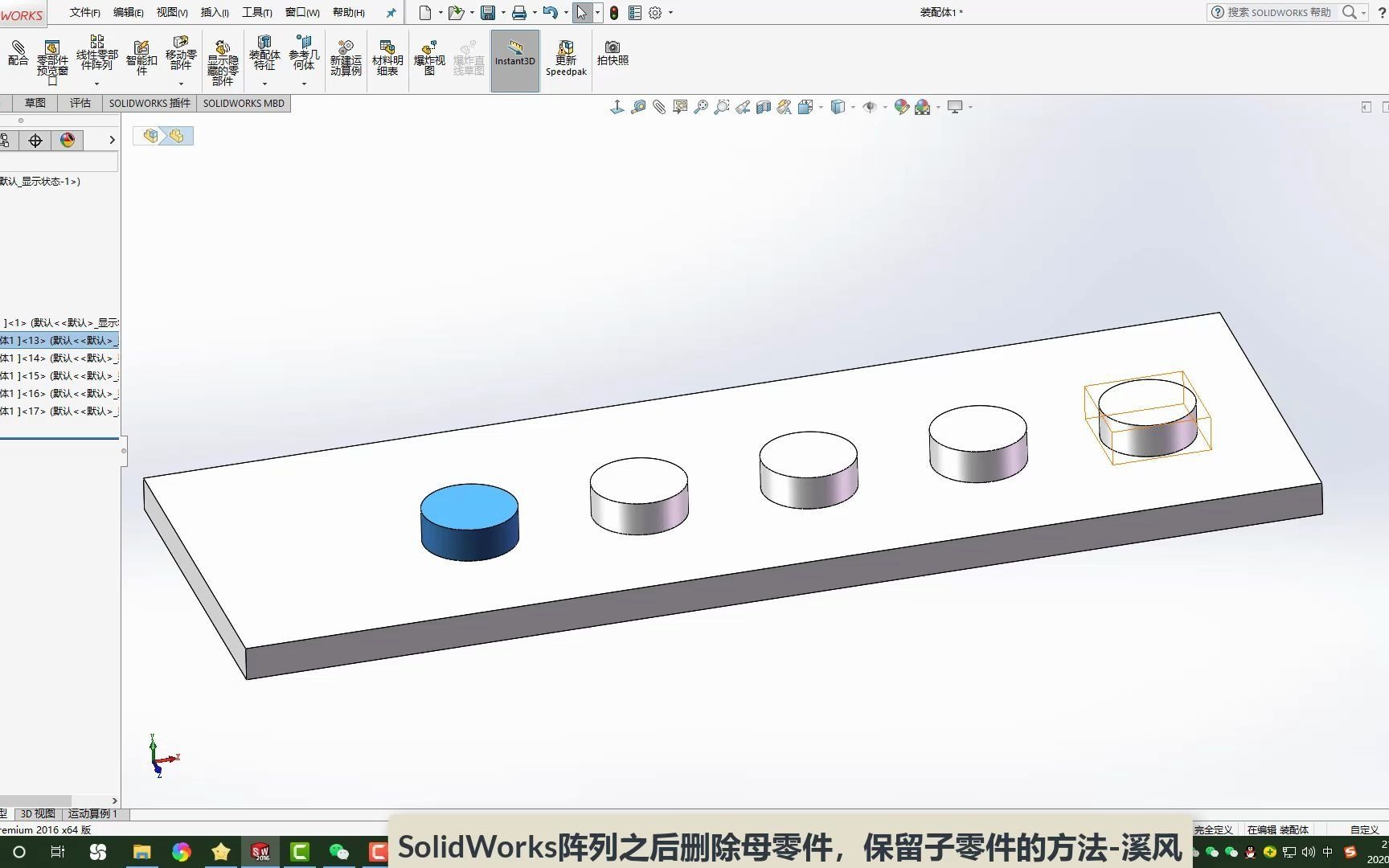Open the 线性零部件阵列 (Linear Component Pattern) tool
The width and height of the screenshot is (1389, 868).
96,56
